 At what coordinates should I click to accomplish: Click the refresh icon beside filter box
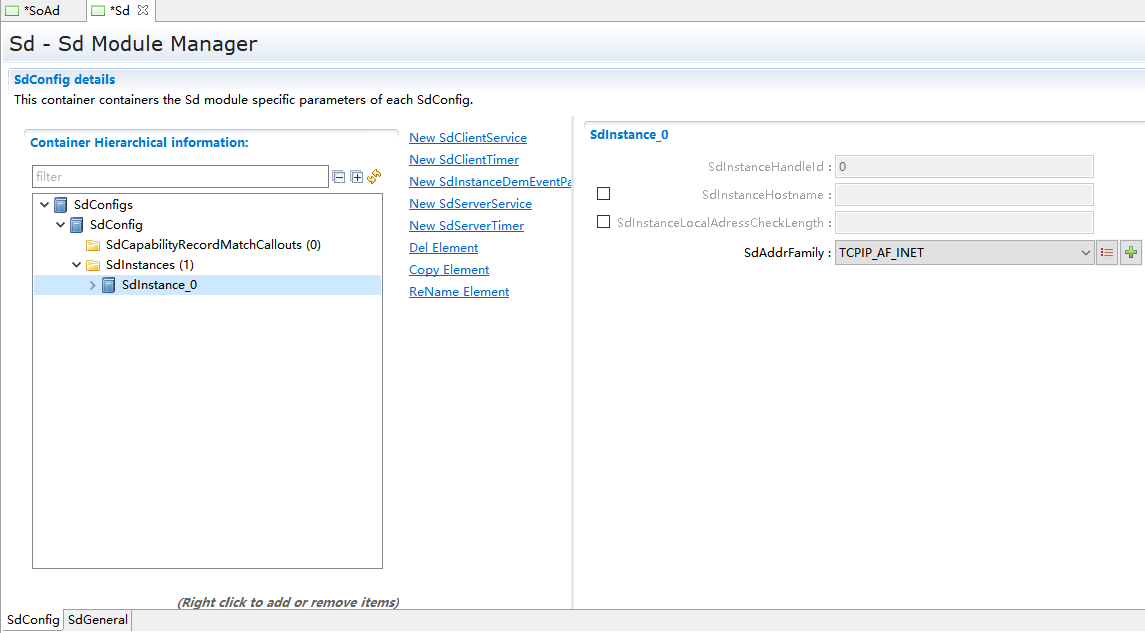point(374,177)
